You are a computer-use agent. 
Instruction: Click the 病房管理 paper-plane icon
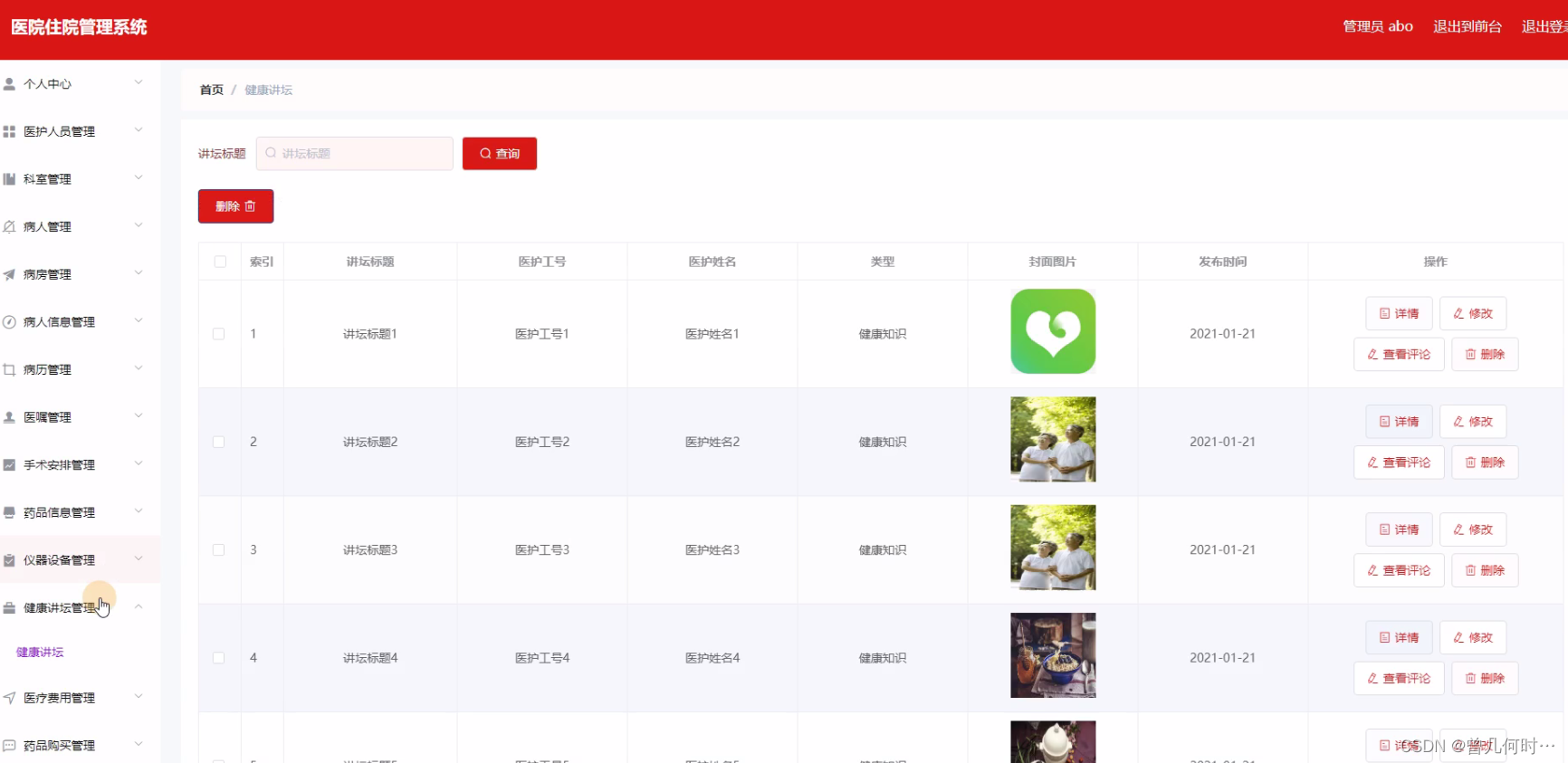(x=9, y=274)
